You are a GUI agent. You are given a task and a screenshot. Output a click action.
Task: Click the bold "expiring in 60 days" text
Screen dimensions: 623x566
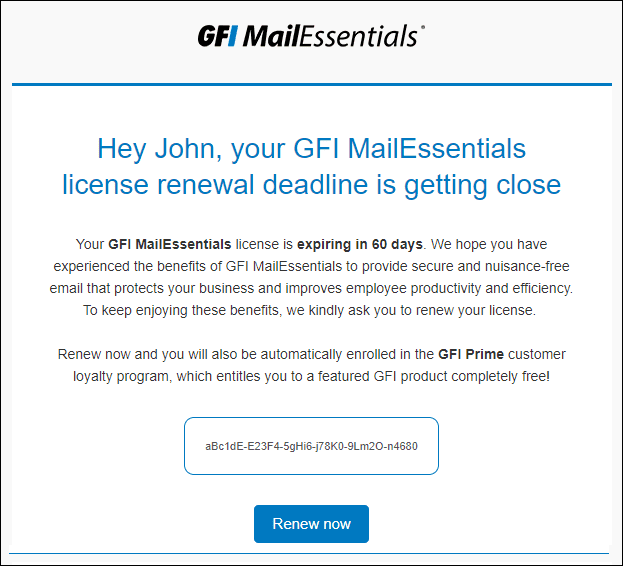pyautogui.click(x=360, y=244)
